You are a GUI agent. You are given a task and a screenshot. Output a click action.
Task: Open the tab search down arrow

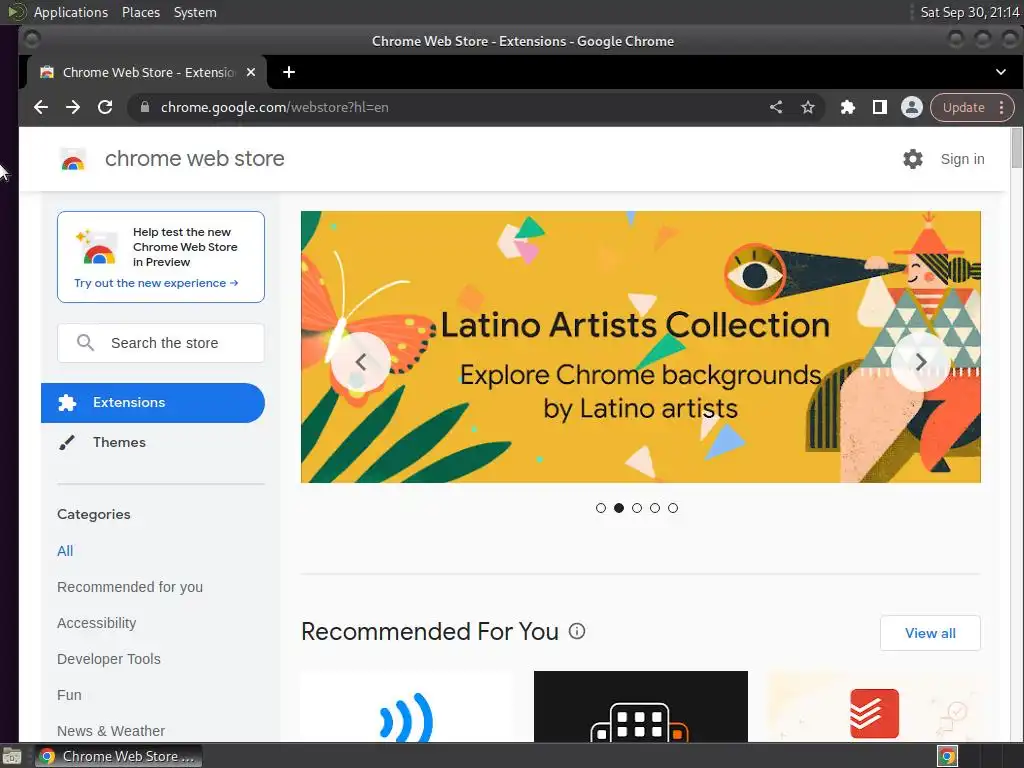(1000, 72)
